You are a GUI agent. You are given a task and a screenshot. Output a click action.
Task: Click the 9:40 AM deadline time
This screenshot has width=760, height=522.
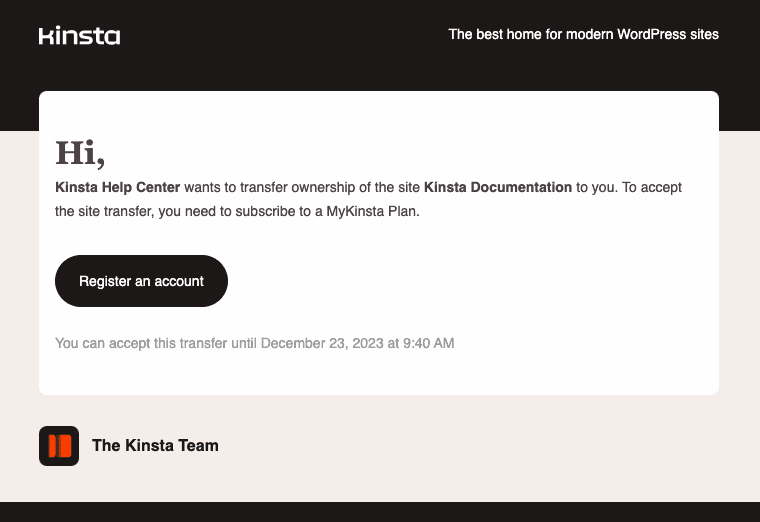point(428,343)
